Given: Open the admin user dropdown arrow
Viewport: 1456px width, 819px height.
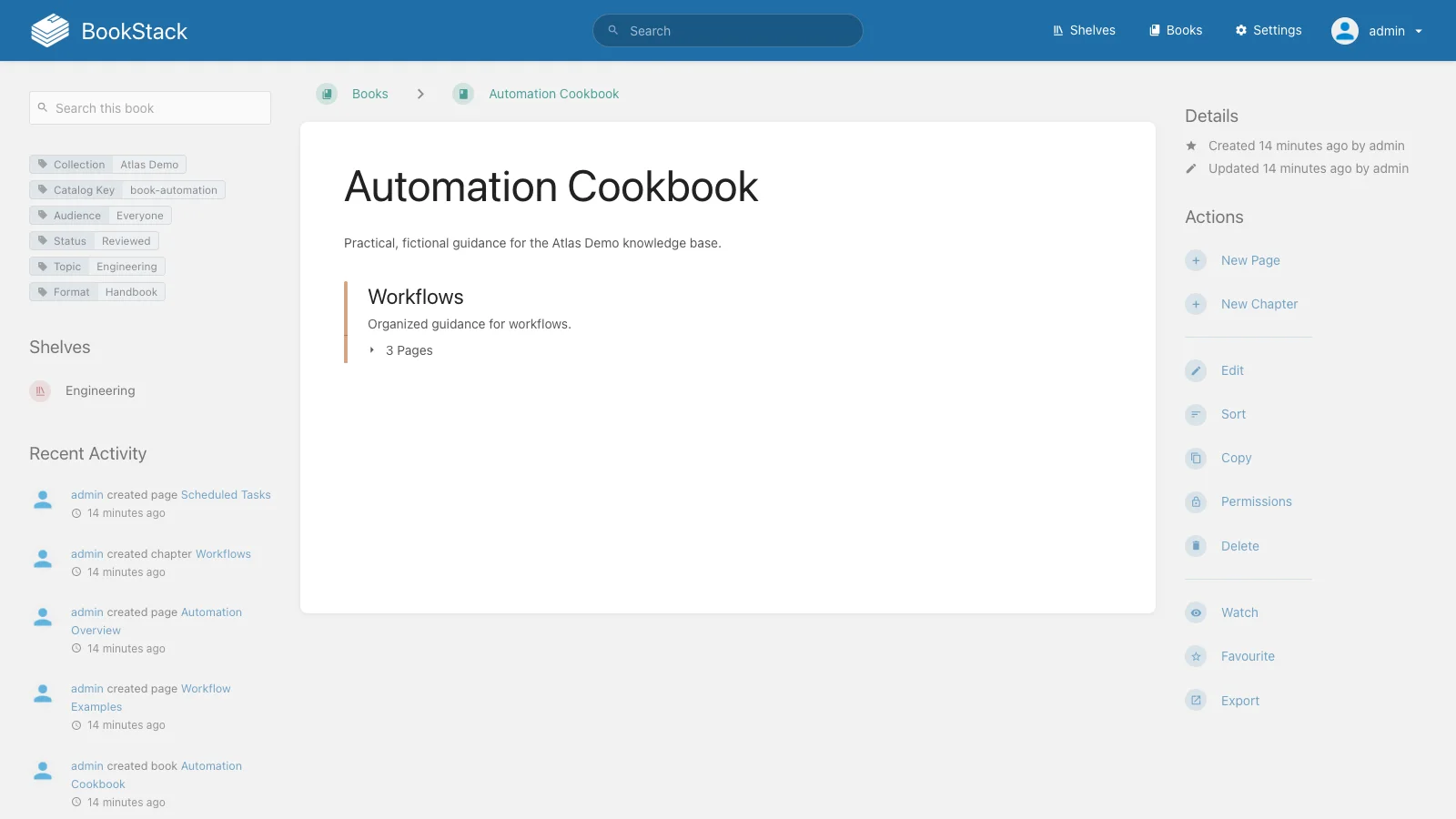Looking at the screenshot, I should tap(1418, 31).
